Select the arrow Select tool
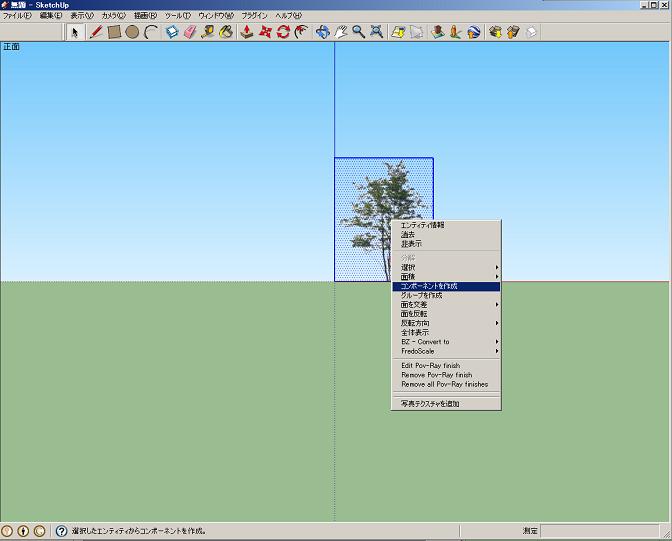 pos(76,32)
